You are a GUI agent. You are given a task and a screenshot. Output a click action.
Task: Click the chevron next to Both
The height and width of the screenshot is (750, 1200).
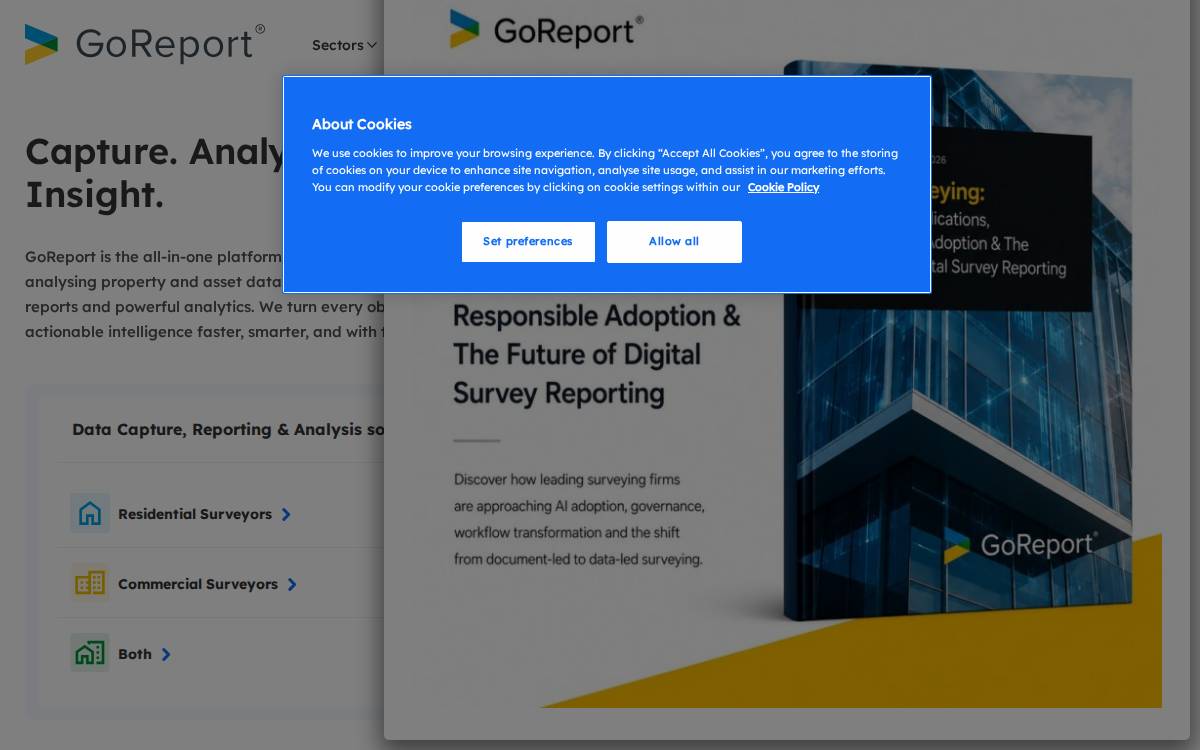[166, 654]
